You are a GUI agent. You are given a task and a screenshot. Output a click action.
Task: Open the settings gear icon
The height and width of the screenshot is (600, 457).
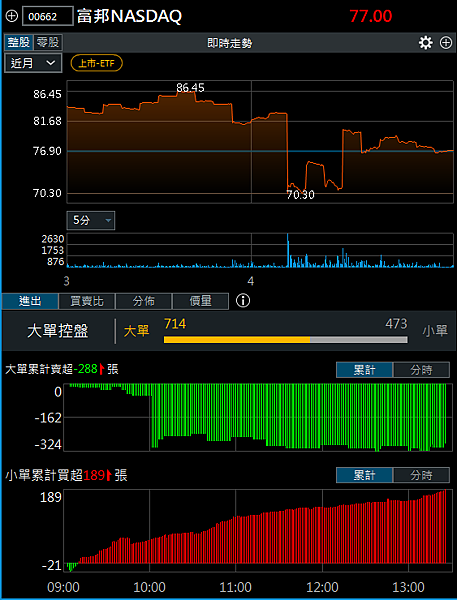(x=425, y=42)
